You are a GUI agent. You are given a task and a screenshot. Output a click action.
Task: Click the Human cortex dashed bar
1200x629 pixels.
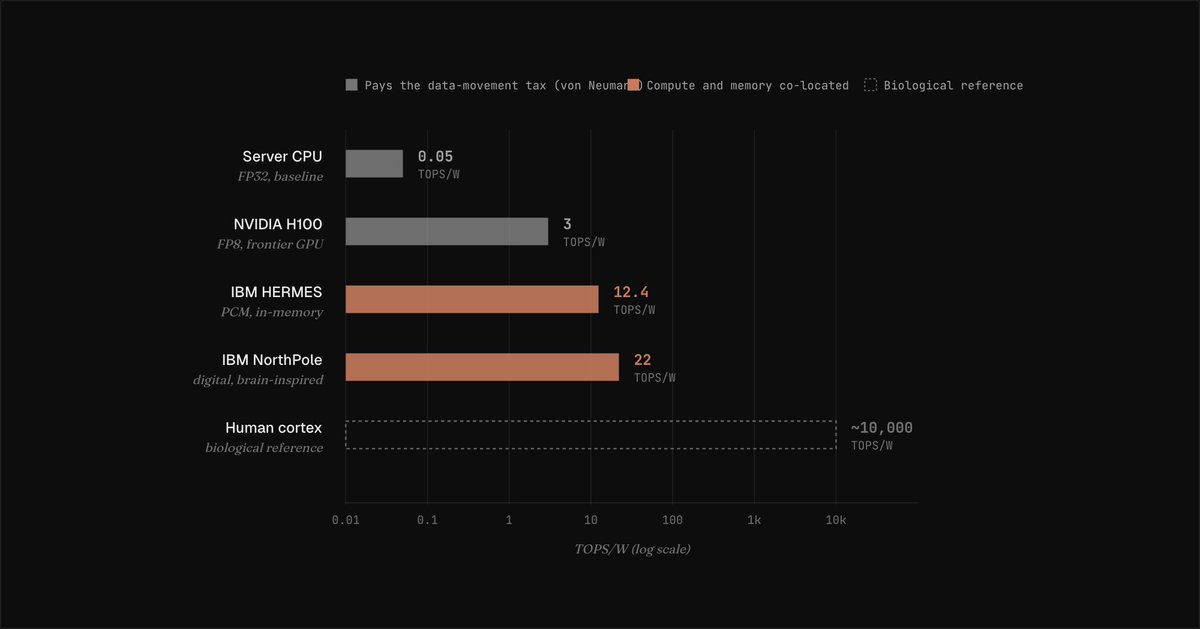[591, 434]
